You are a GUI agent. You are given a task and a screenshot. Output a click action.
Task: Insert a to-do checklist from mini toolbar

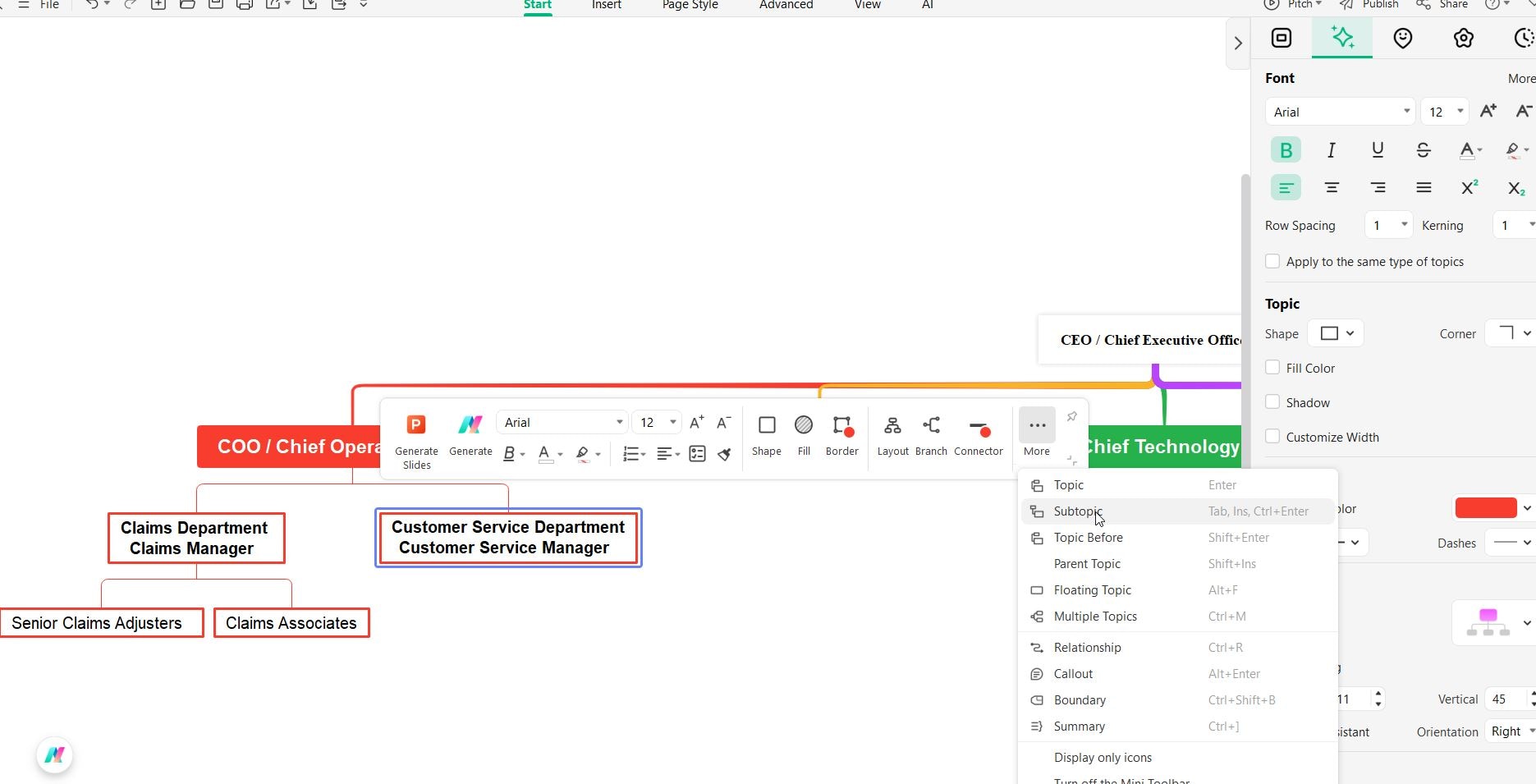[x=697, y=454]
